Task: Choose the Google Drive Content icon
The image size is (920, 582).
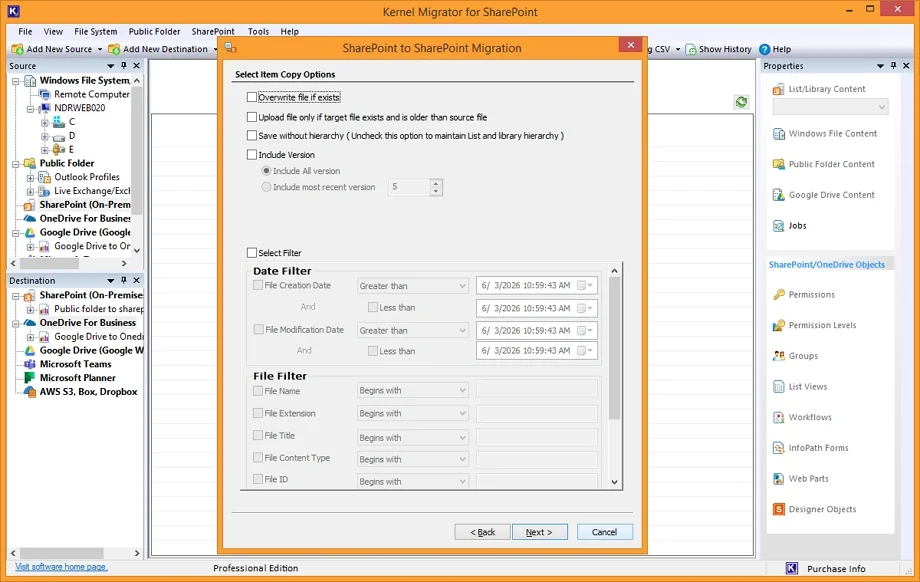Action: point(779,195)
